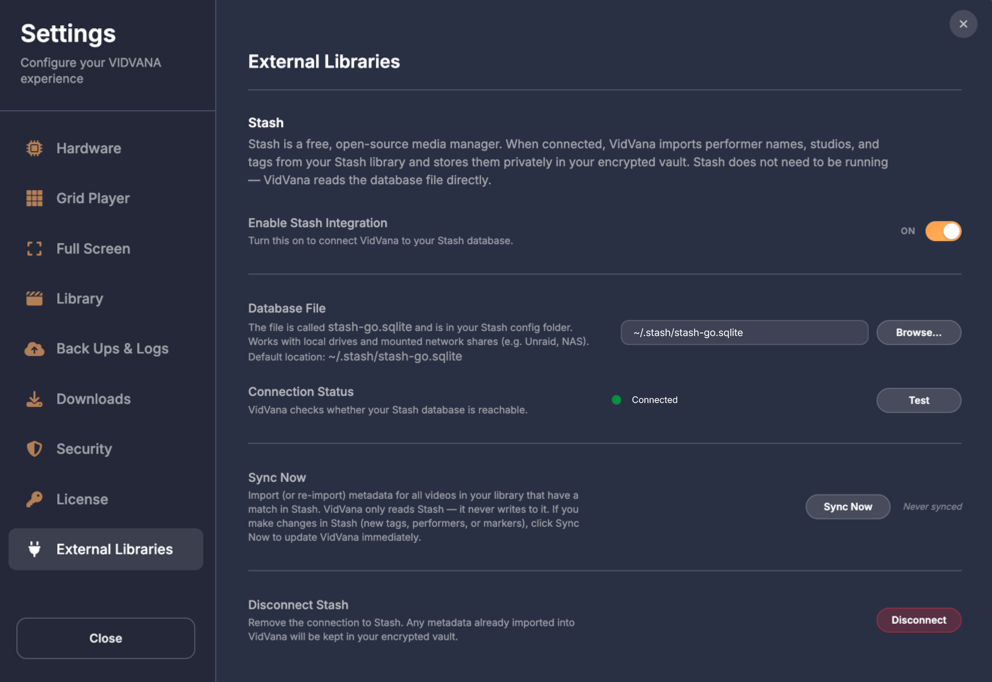Click the Back Ups cloud upload icon
This screenshot has height=682, width=992.
click(x=34, y=349)
